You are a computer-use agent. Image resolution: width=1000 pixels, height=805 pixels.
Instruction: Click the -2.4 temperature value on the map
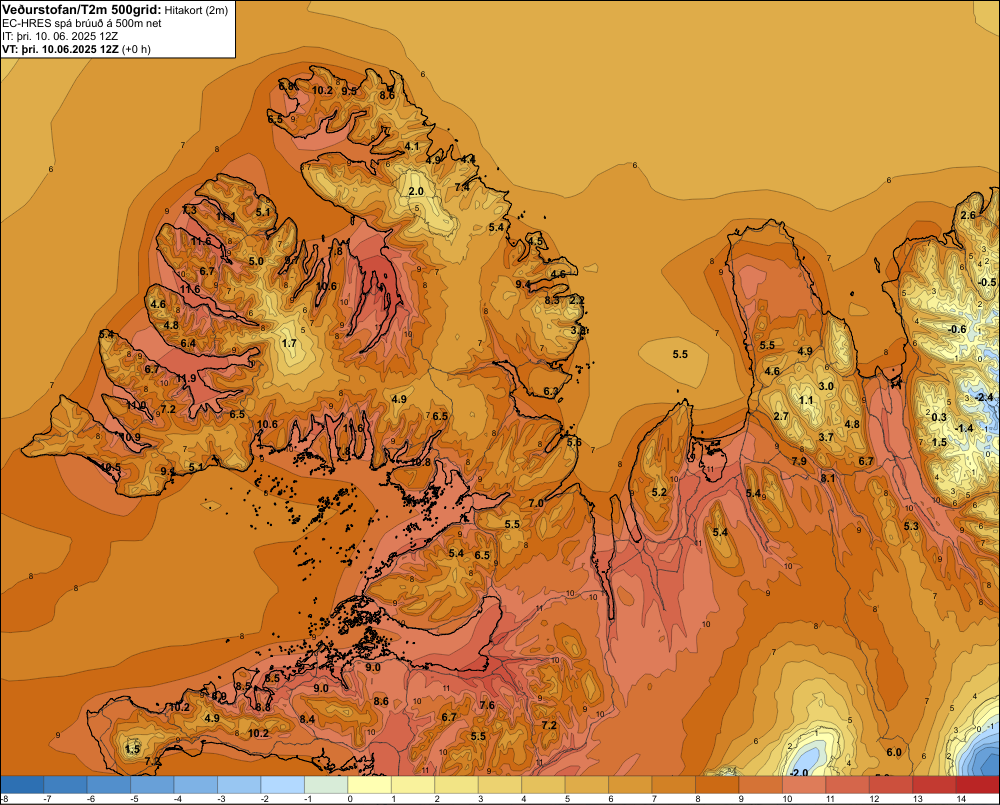pos(984,397)
